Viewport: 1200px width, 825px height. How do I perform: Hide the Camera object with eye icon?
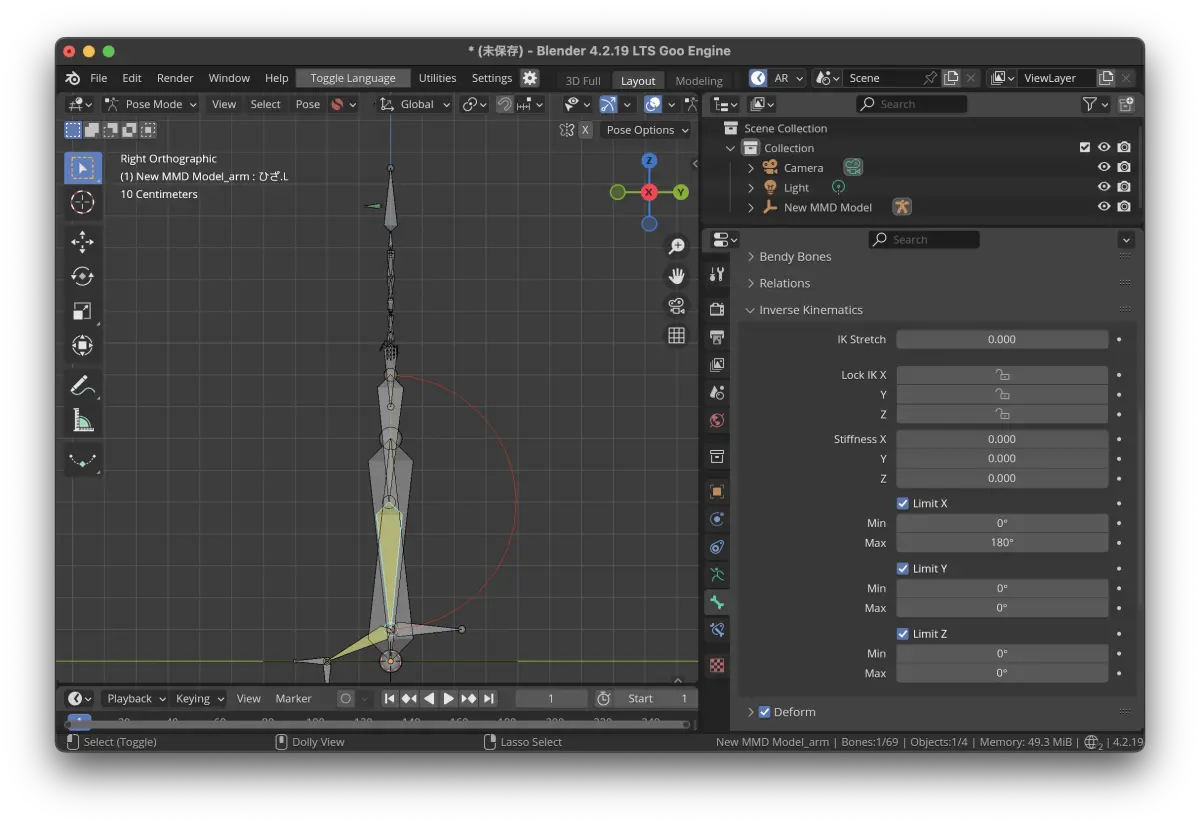coord(1104,167)
